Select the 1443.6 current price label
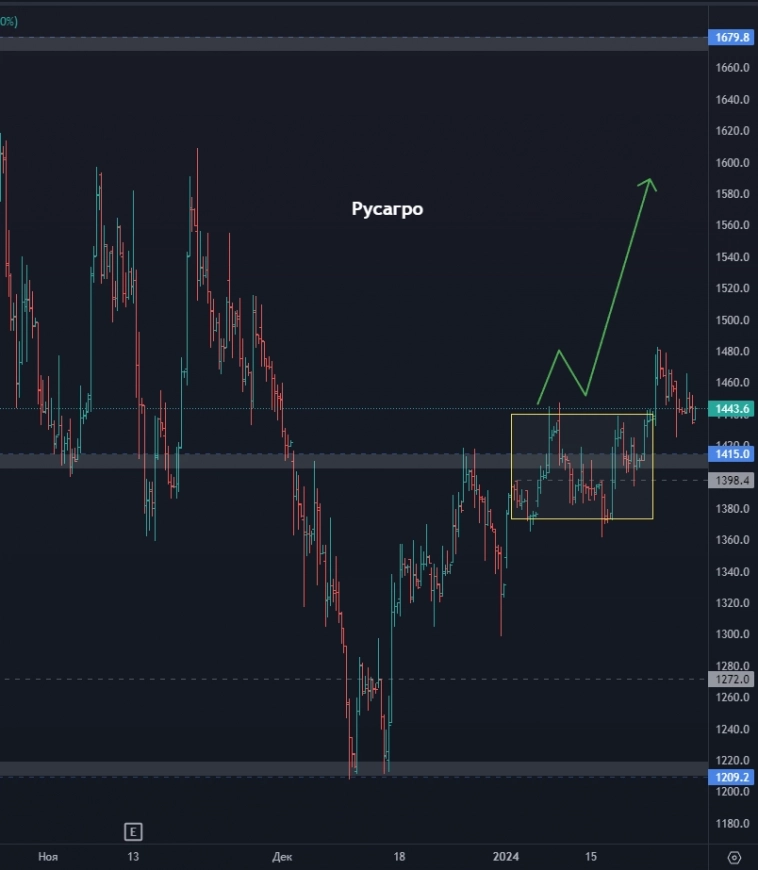The height and width of the screenshot is (870, 758). tap(731, 409)
